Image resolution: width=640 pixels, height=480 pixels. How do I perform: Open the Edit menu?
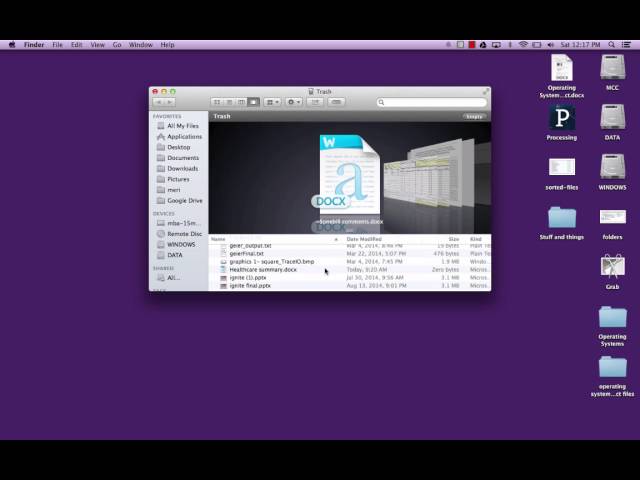(77, 45)
